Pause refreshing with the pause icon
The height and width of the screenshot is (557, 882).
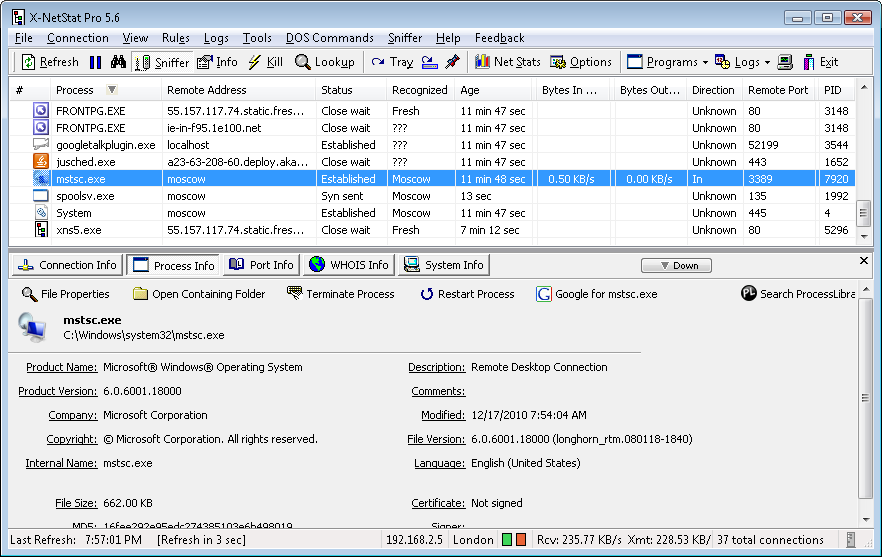(x=96, y=62)
